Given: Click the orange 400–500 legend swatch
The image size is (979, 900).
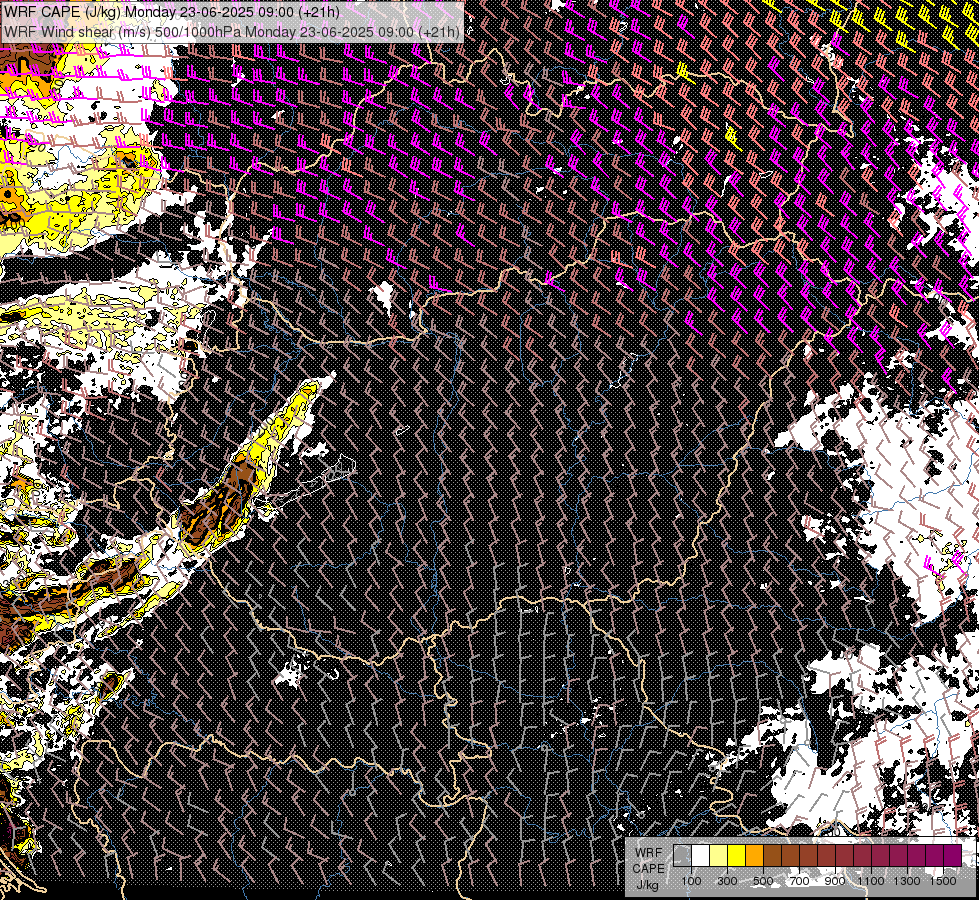Looking at the screenshot, I should (755, 855).
